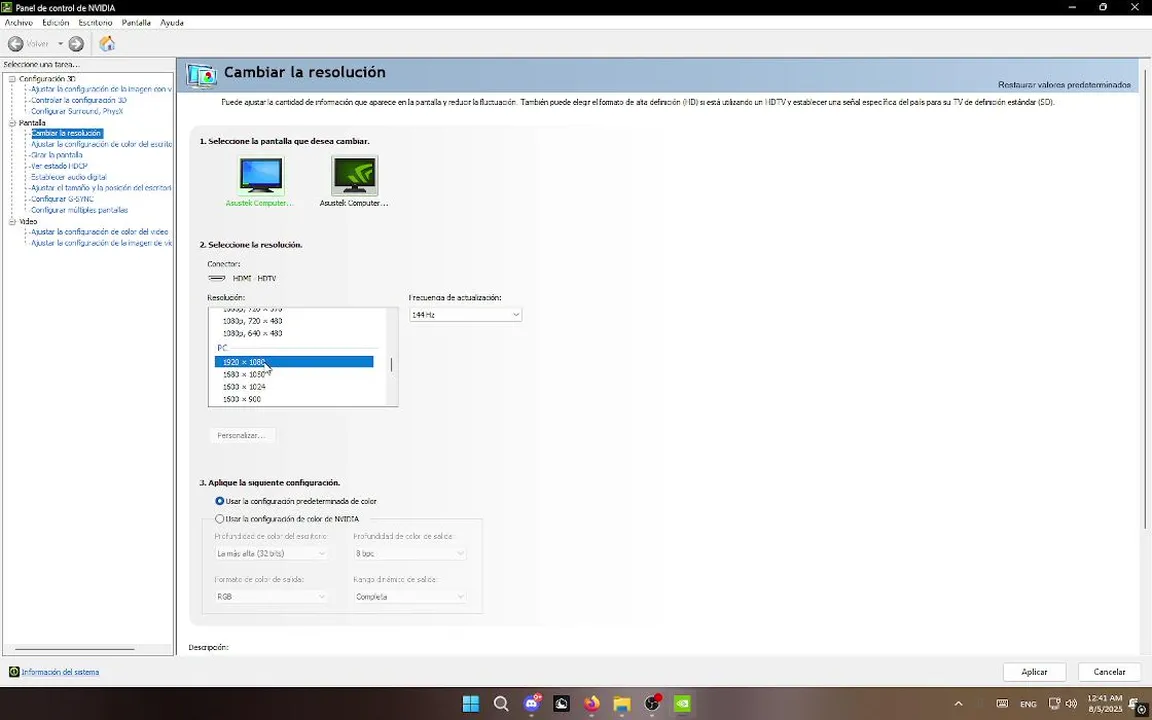
Task: Go to the Home page icon
Action: pos(107,43)
